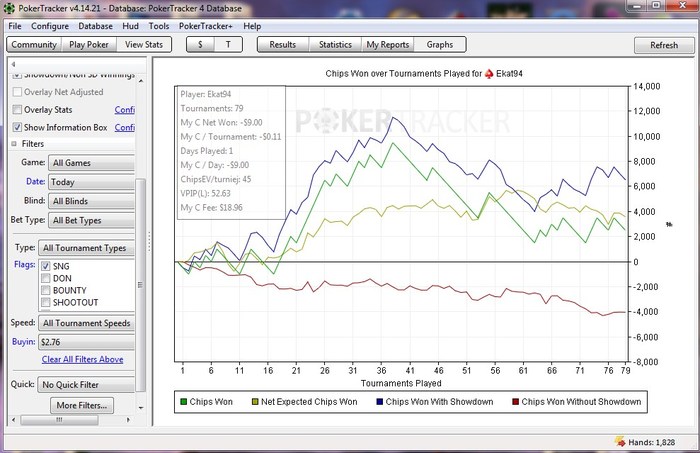Select the View Stats tab
The width and height of the screenshot is (700, 453).
[144, 45]
